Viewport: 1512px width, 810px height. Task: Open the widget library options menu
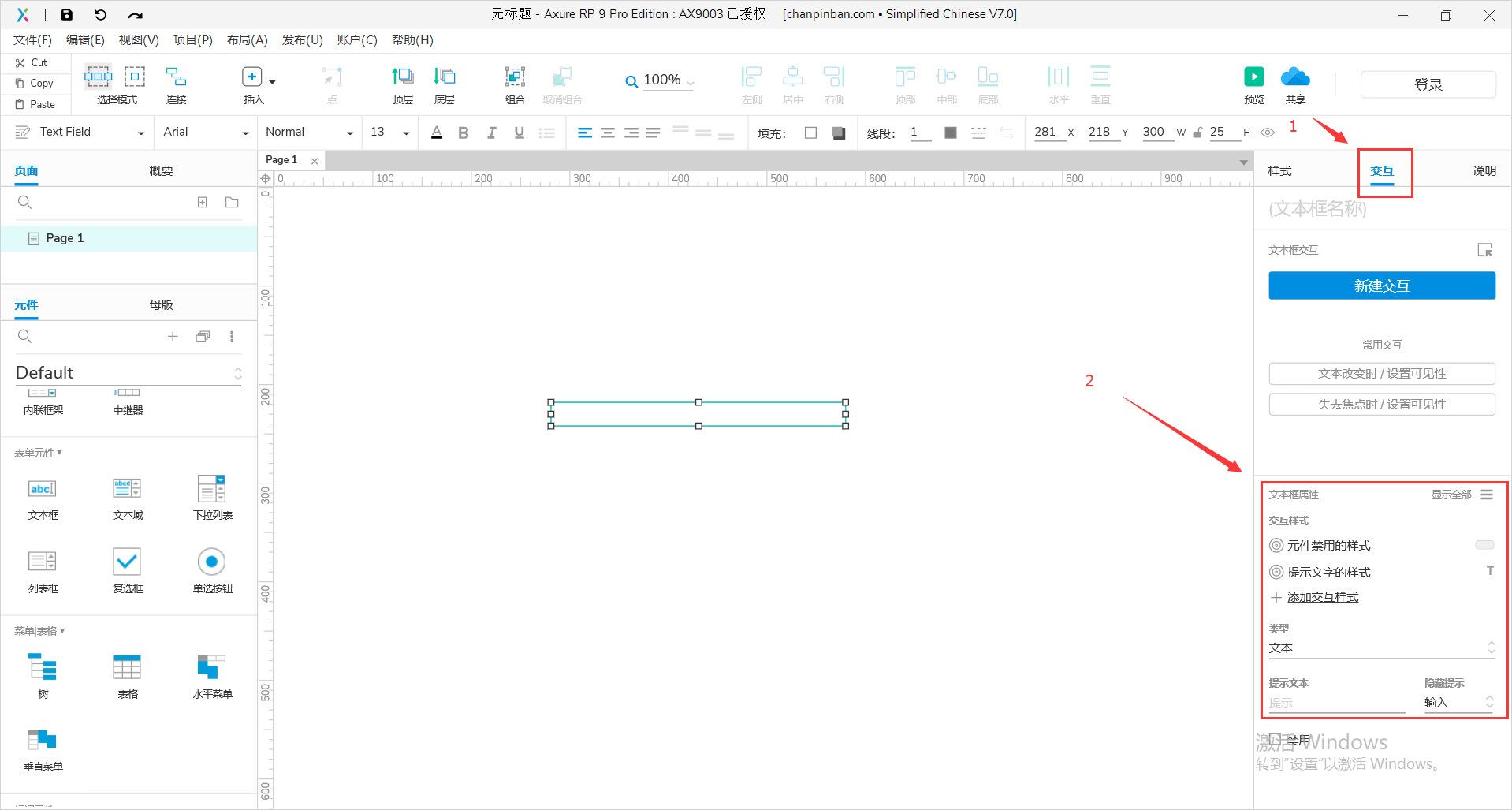[x=232, y=337]
